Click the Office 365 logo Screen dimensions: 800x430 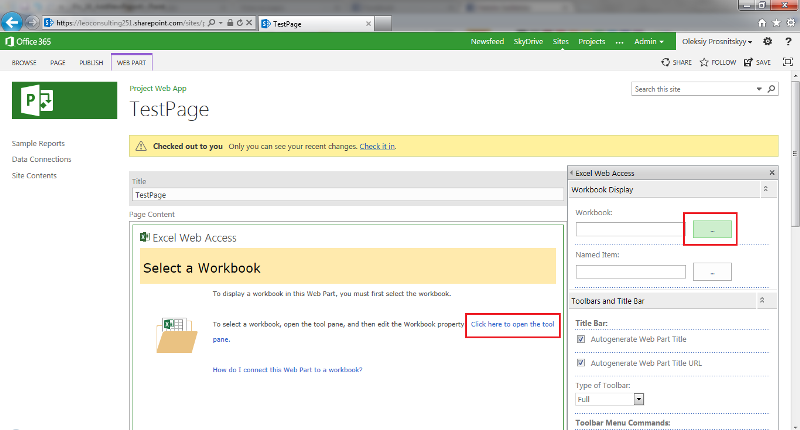tap(28, 41)
